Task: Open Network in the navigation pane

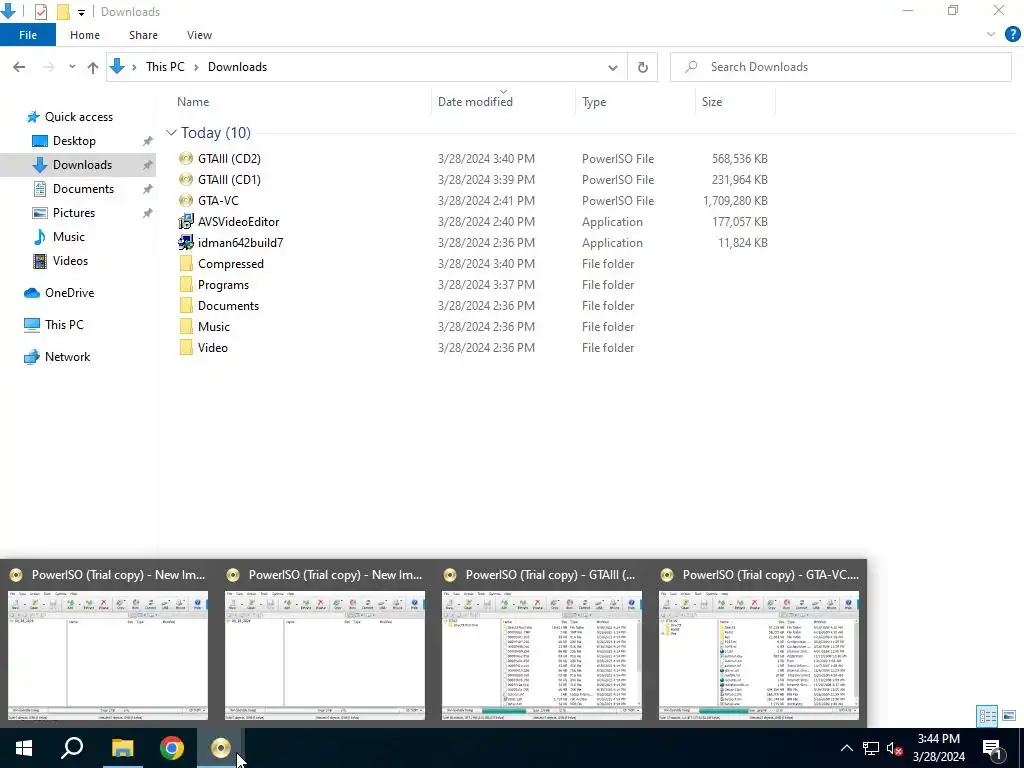Action: [67, 357]
